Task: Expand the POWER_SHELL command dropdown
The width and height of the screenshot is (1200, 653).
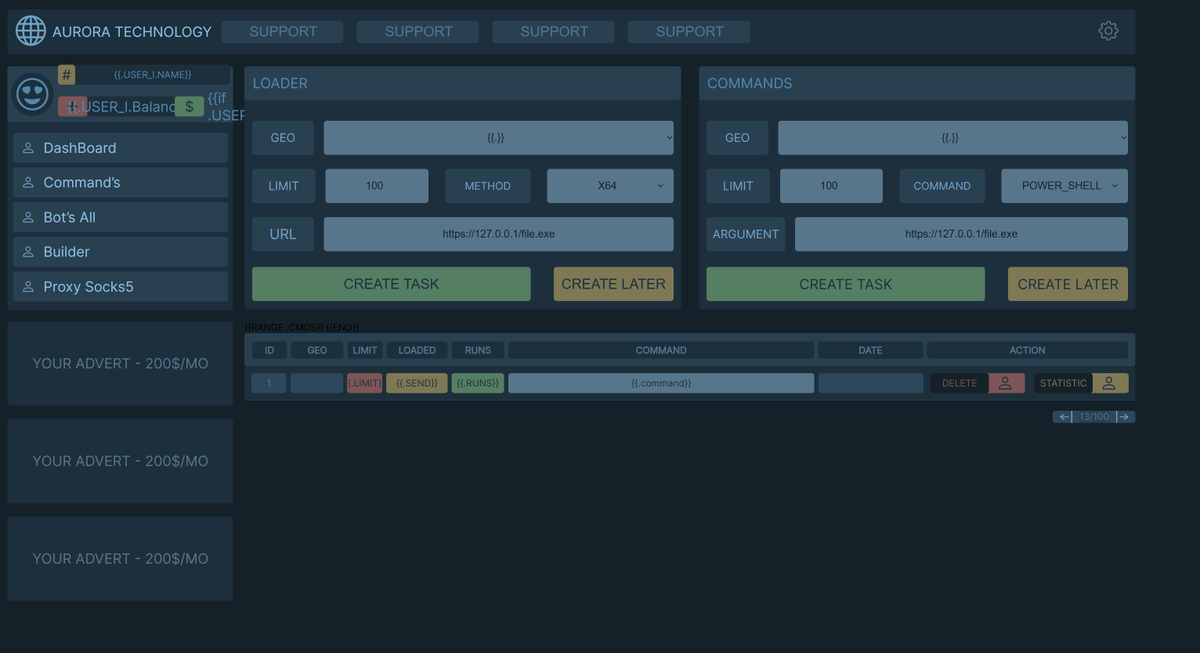Action: [x=1064, y=186]
